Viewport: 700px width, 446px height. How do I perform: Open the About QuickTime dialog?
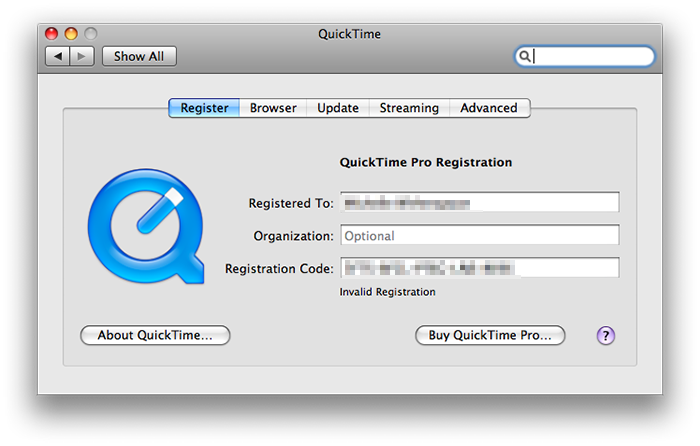(x=155, y=336)
